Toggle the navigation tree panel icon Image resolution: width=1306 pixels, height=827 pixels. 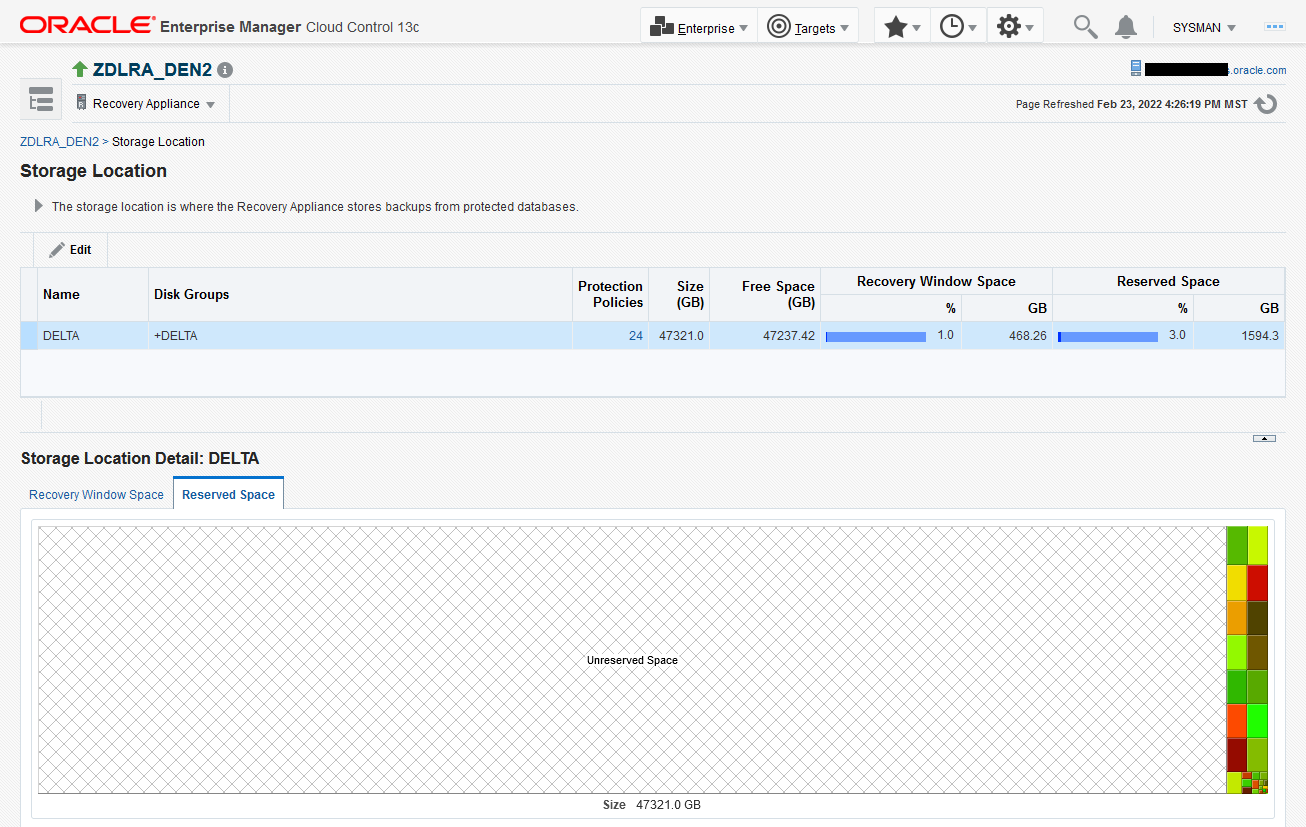click(41, 100)
